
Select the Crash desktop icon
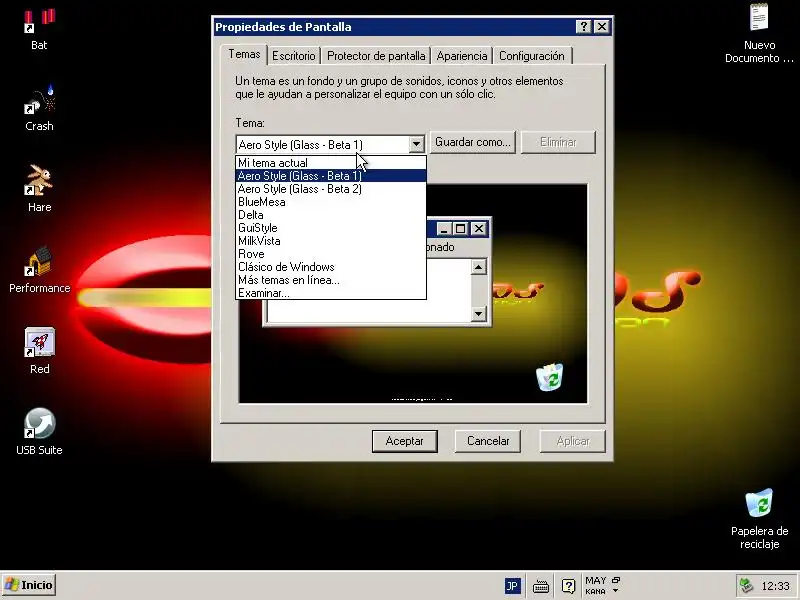[x=39, y=101]
